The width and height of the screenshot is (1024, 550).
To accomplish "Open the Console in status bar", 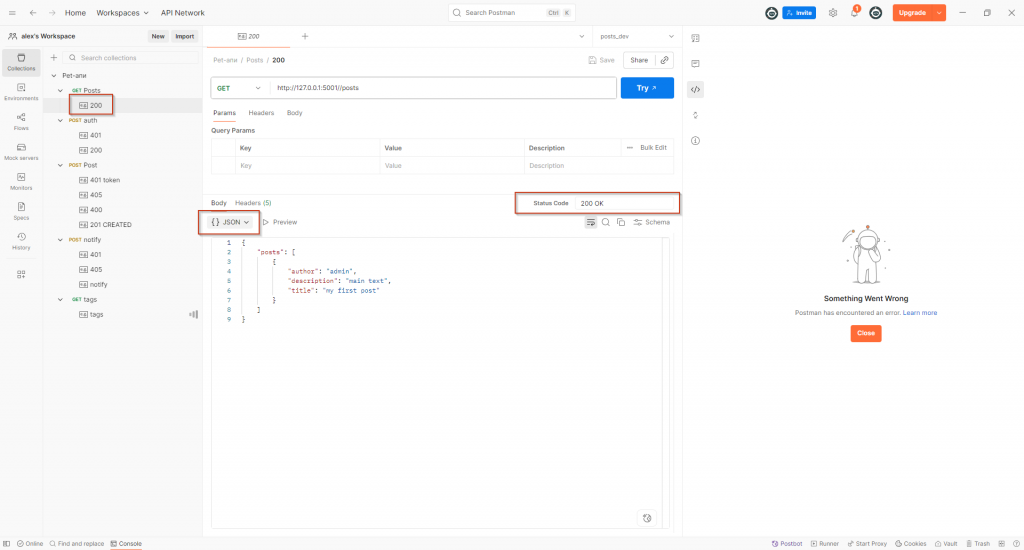I will pos(126,543).
